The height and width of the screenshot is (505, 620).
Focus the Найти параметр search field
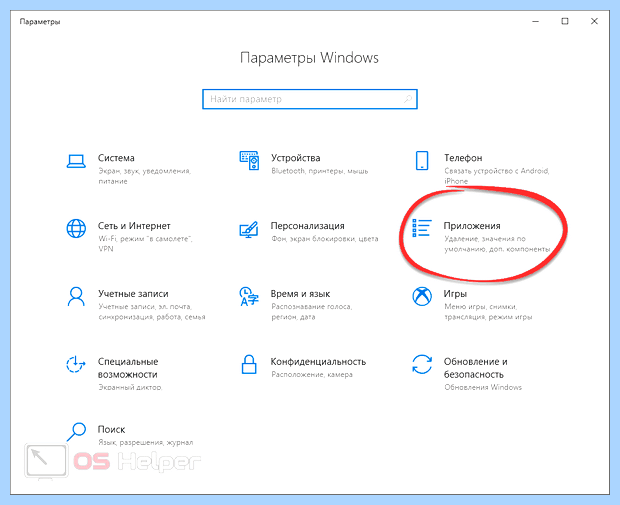[x=310, y=99]
